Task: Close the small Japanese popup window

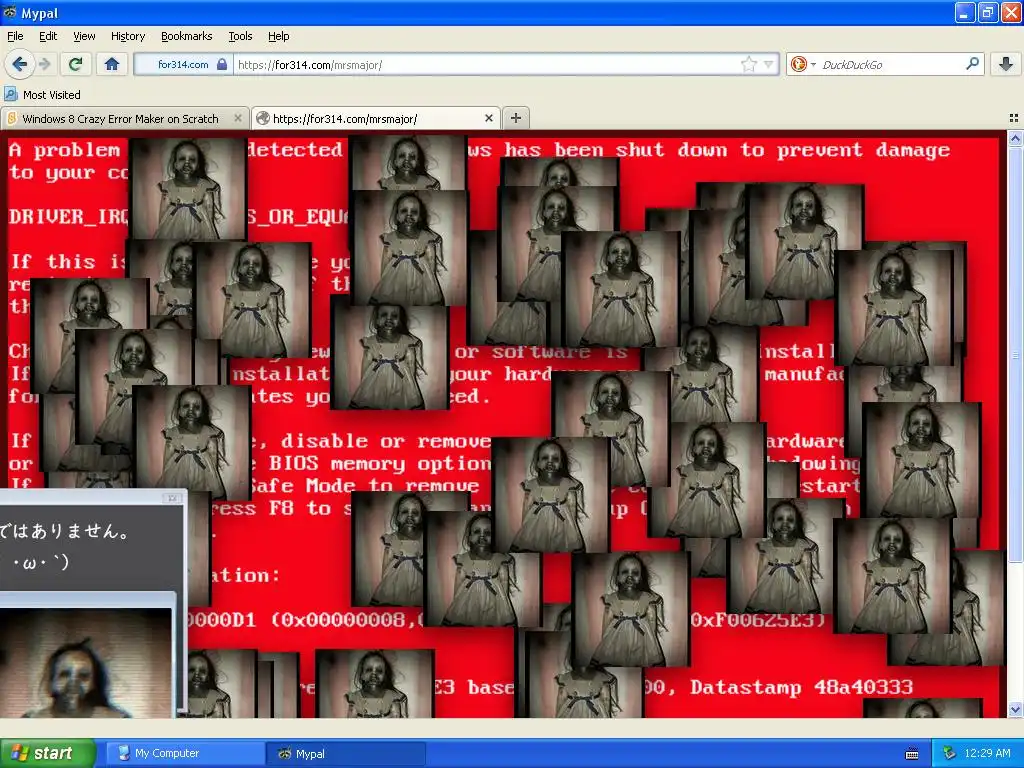Action: (172, 498)
